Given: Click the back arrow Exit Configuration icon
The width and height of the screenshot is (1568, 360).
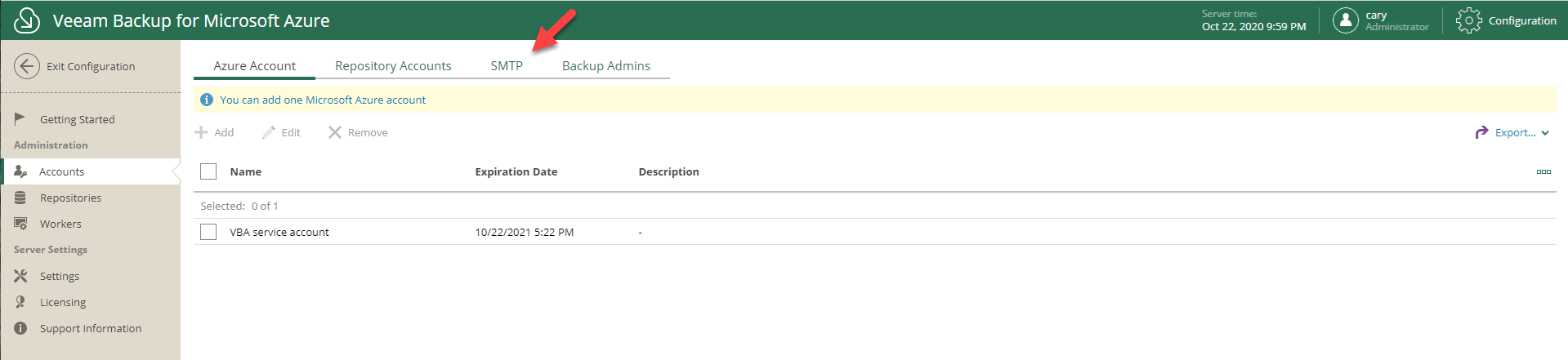Looking at the screenshot, I should (x=27, y=66).
